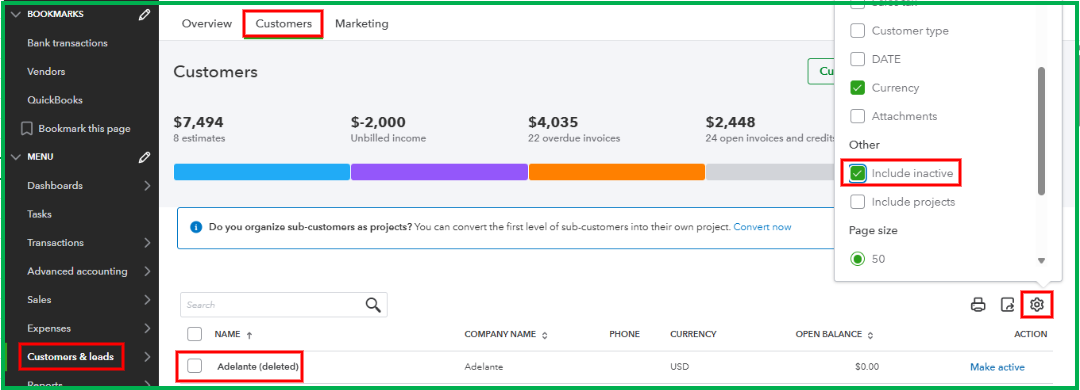The image size is (1080, 390).
Task: Expand the Sales submenu arrow
Action: [x=147, y=300]
